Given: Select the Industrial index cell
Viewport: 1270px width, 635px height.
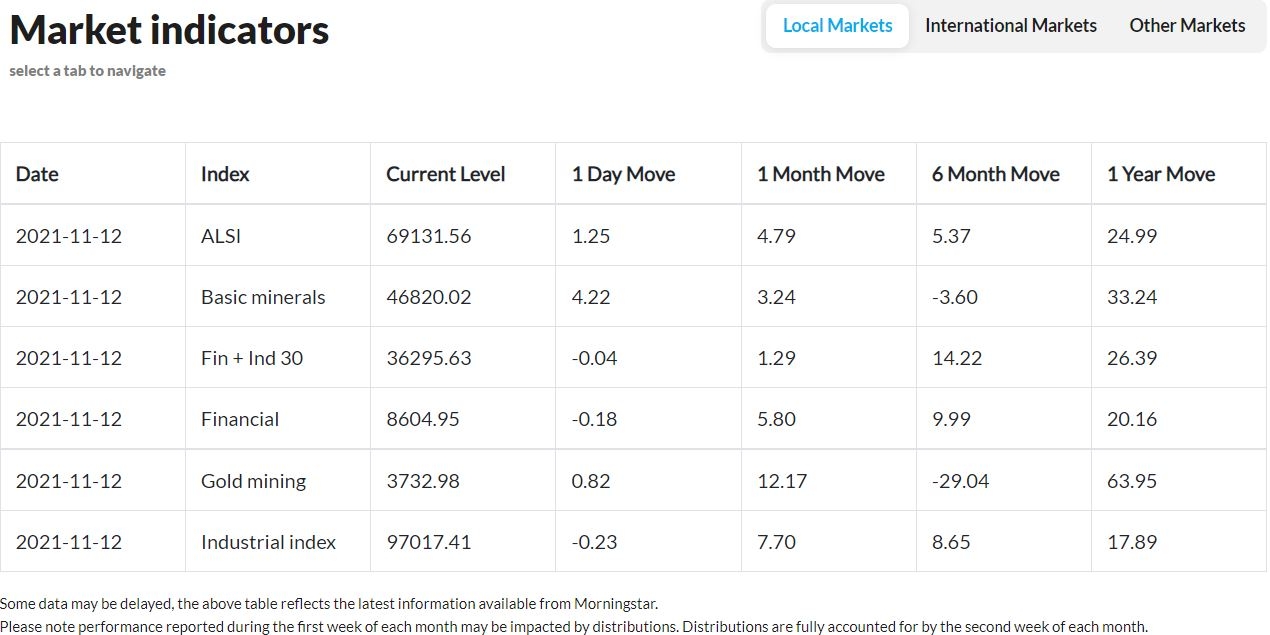Looking at the screenshot, I should click(x=268, y=542).
